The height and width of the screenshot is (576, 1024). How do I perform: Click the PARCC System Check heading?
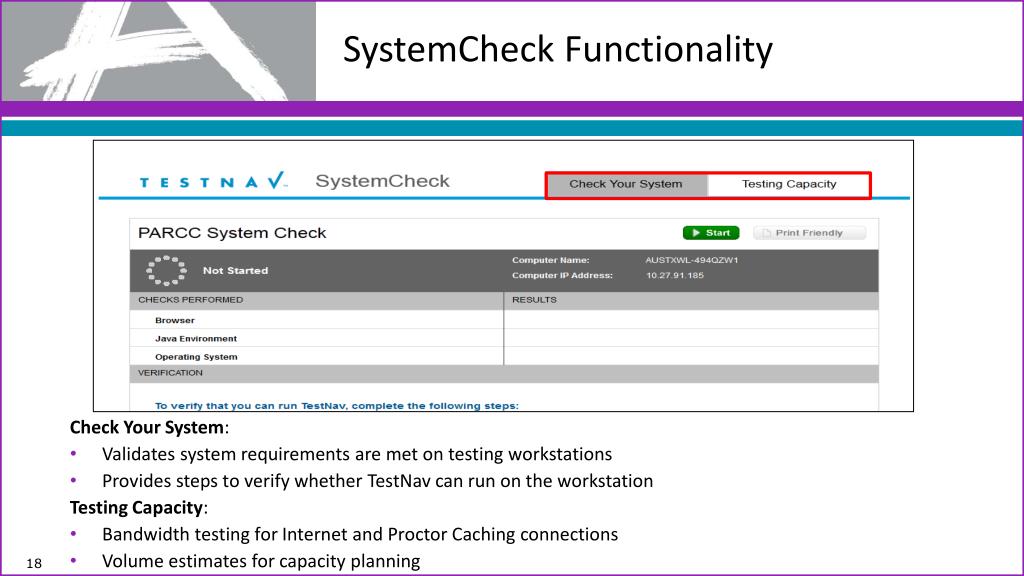pyautogui.click(x=232, y=233)
